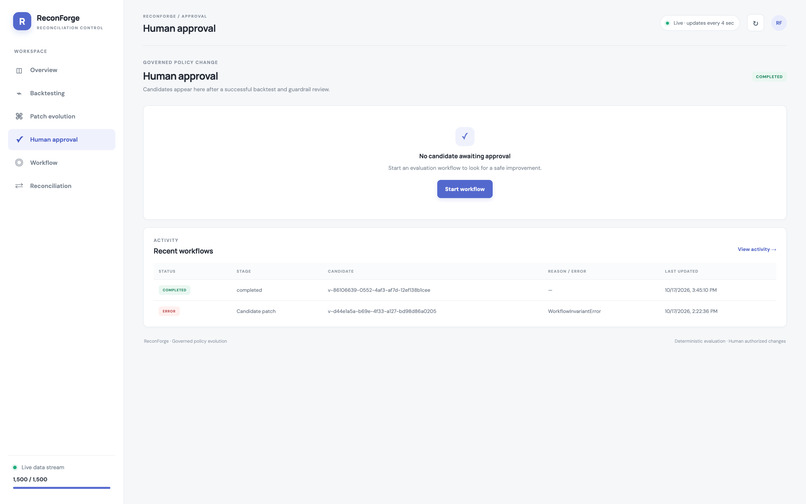806x504 pixels.
Task: Click the checkmark icon above No candidate message
Action: pos(465,136)
